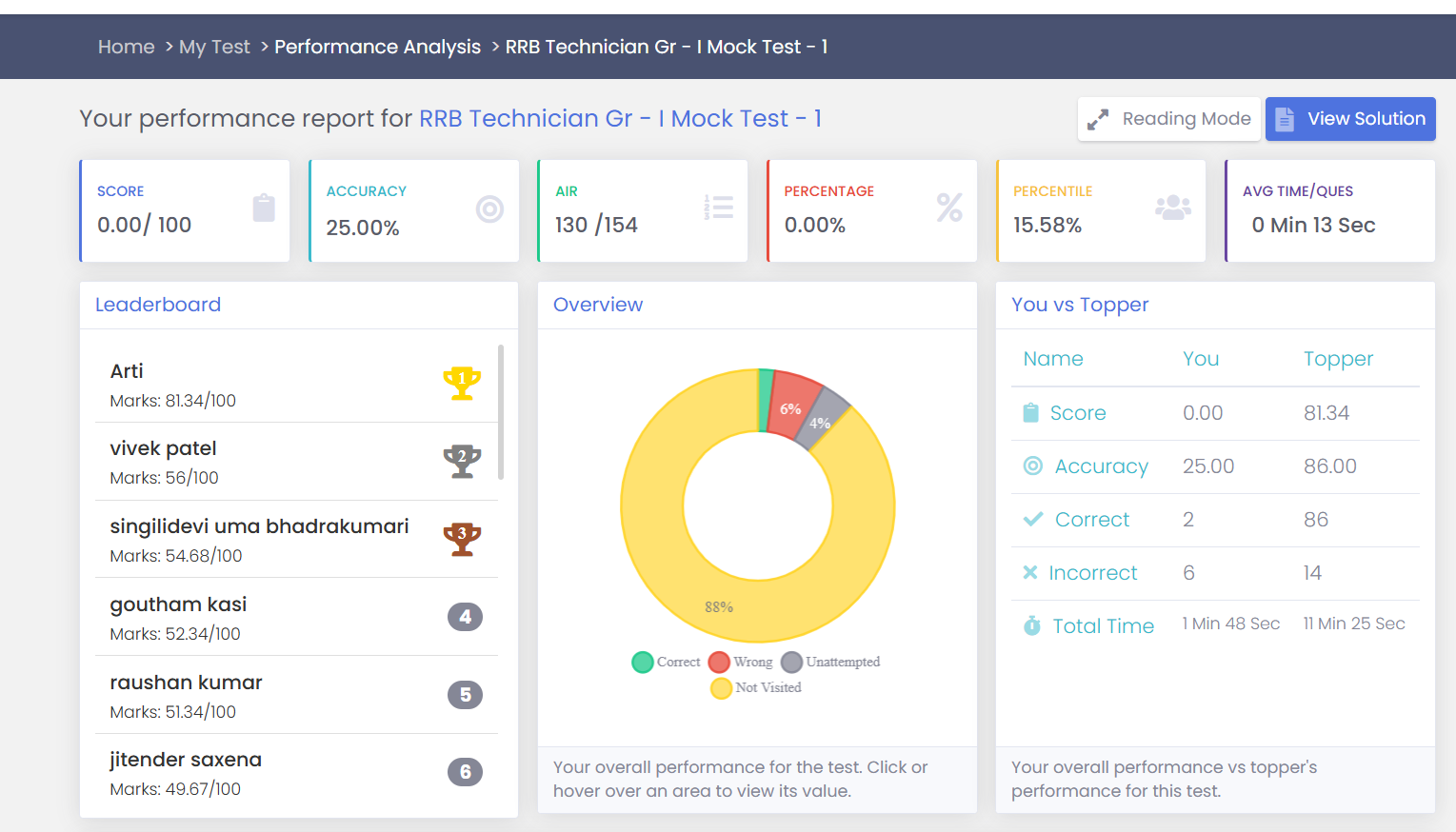Image resolution: width=1456 pixels, height=832 pixels.
Task: Click the 0.00% percentage card value
Action: (815, 226)
